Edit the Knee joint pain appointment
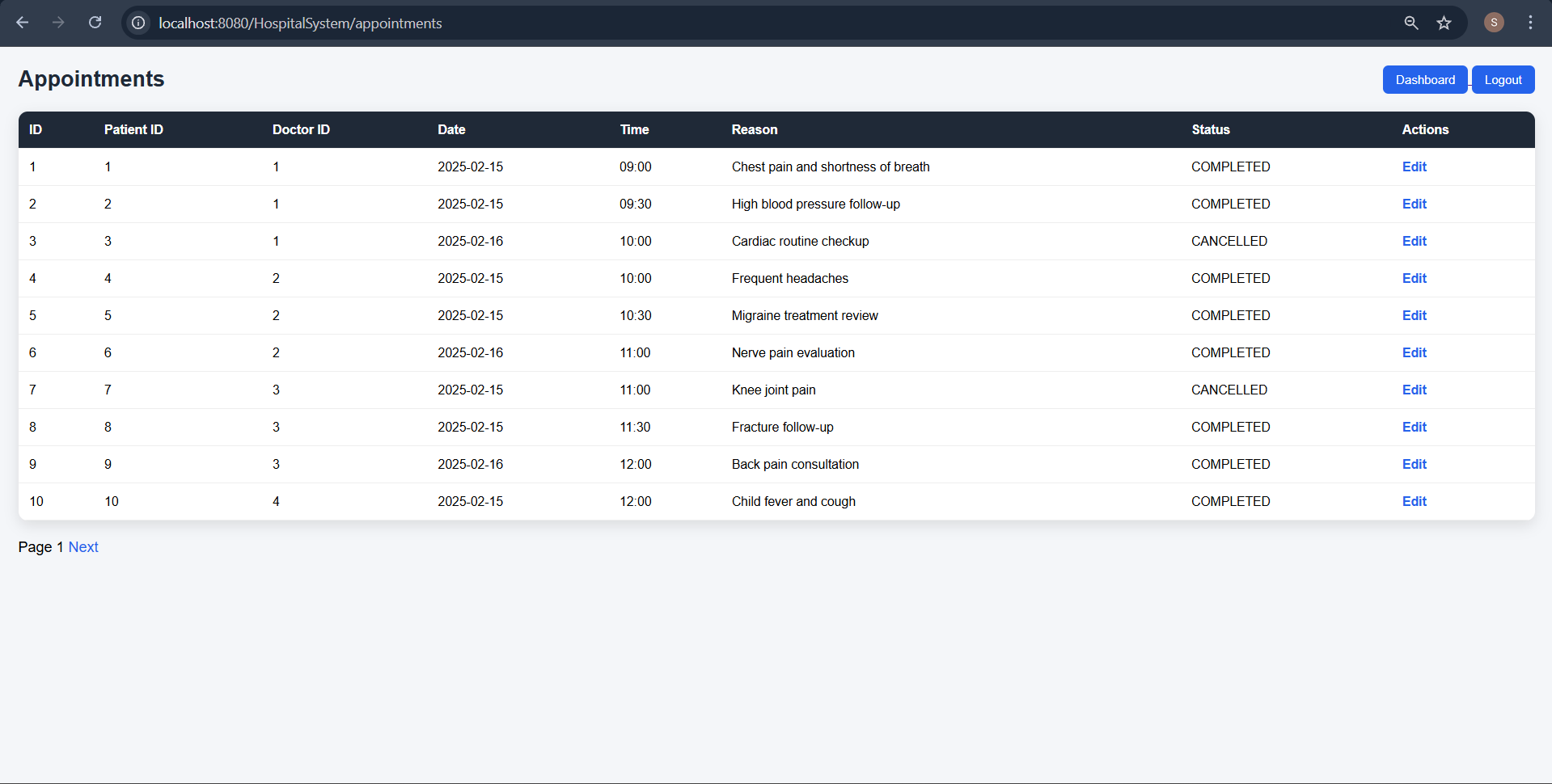The image size is (1552, 784). (x=1414, y=390)
